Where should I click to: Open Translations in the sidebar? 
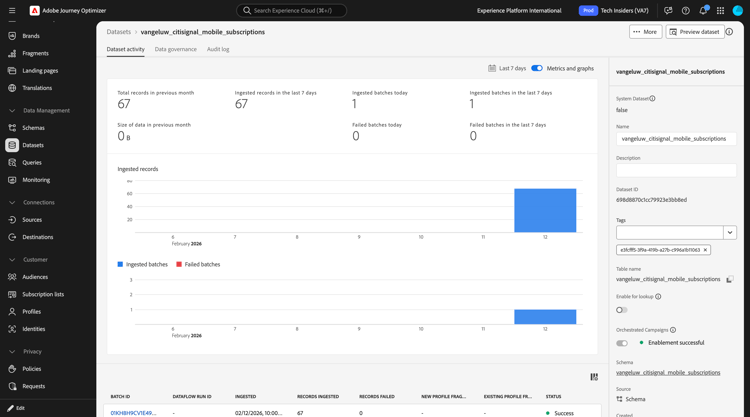37,88
